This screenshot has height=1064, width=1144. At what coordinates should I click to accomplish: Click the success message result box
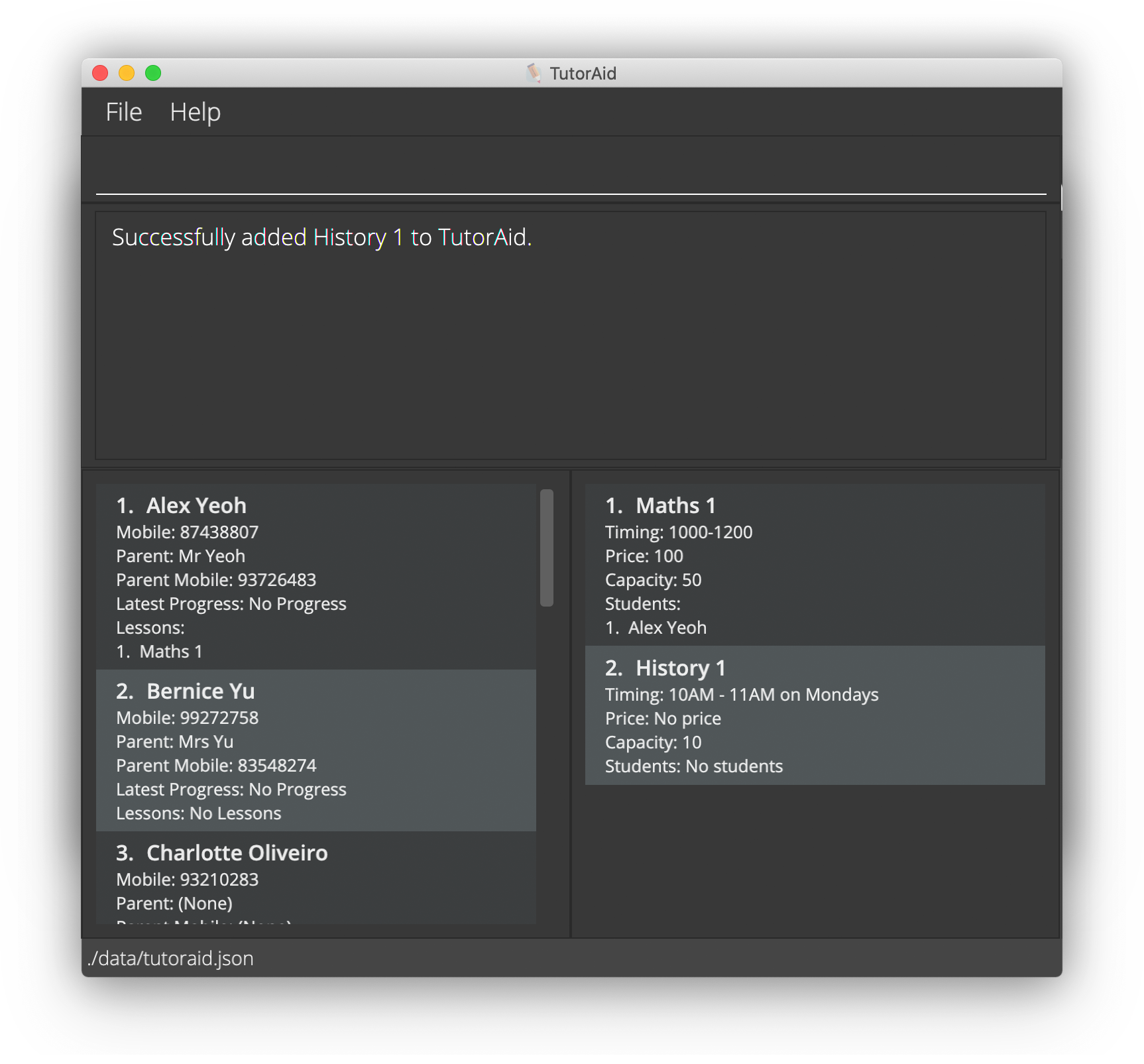pos(570,335)
